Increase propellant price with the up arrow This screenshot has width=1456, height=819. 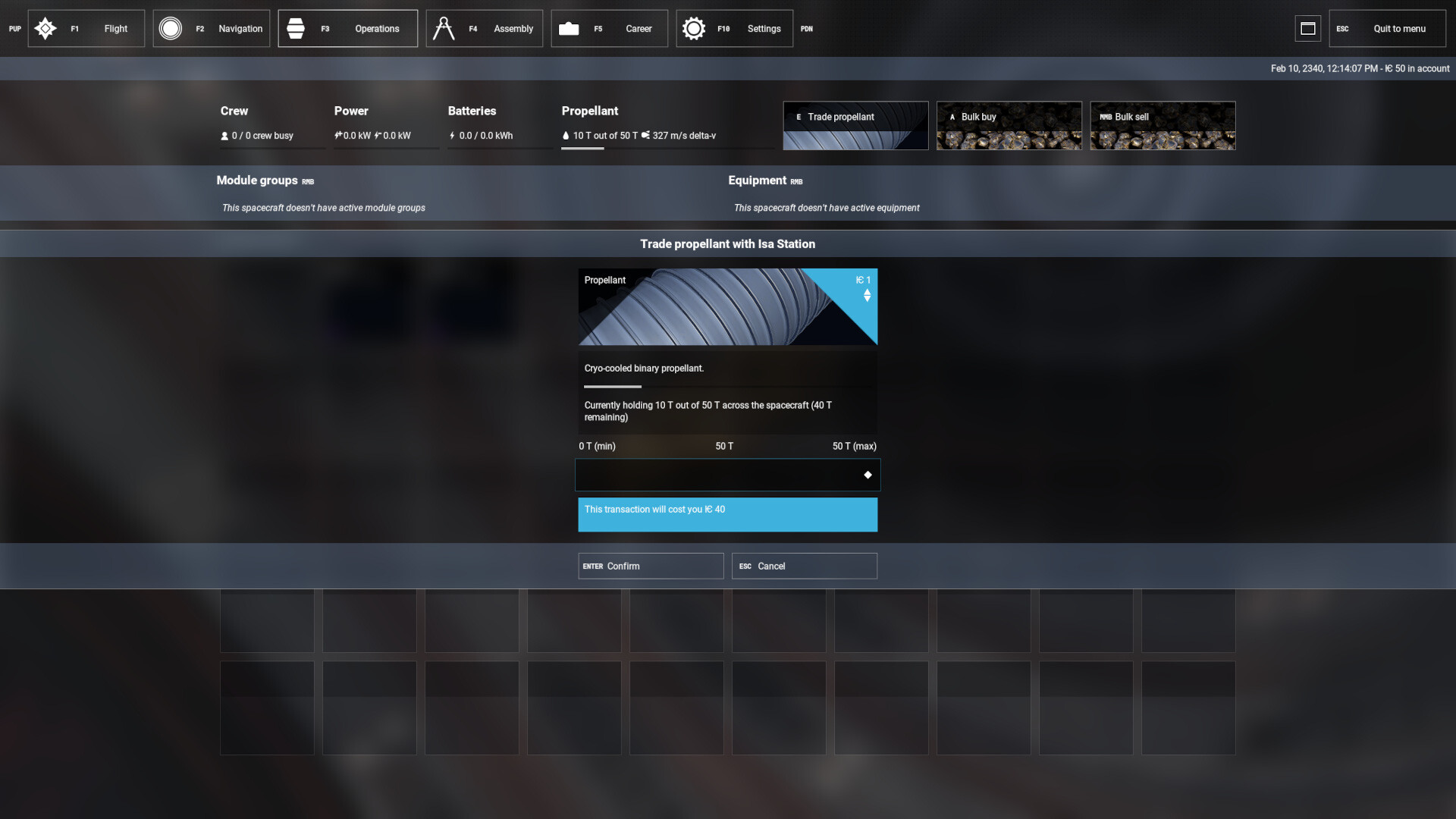(x=867, y=293)
